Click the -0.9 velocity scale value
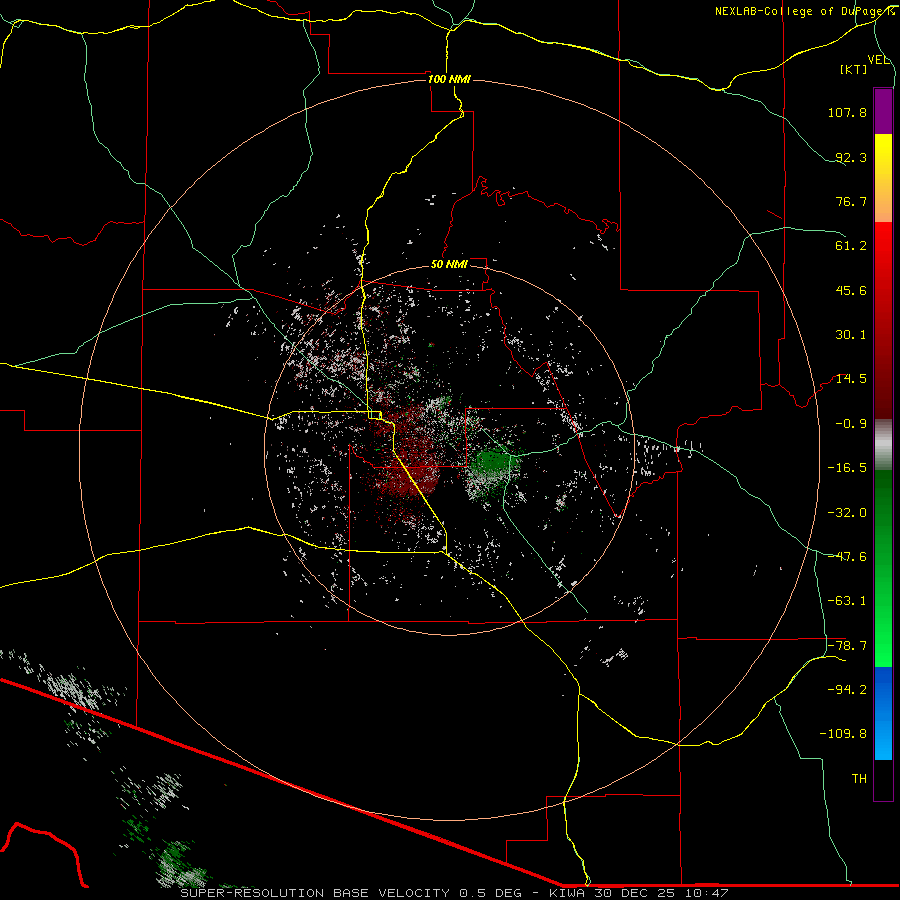The height and width of the screenshot is (900, 900). [851, 424]
